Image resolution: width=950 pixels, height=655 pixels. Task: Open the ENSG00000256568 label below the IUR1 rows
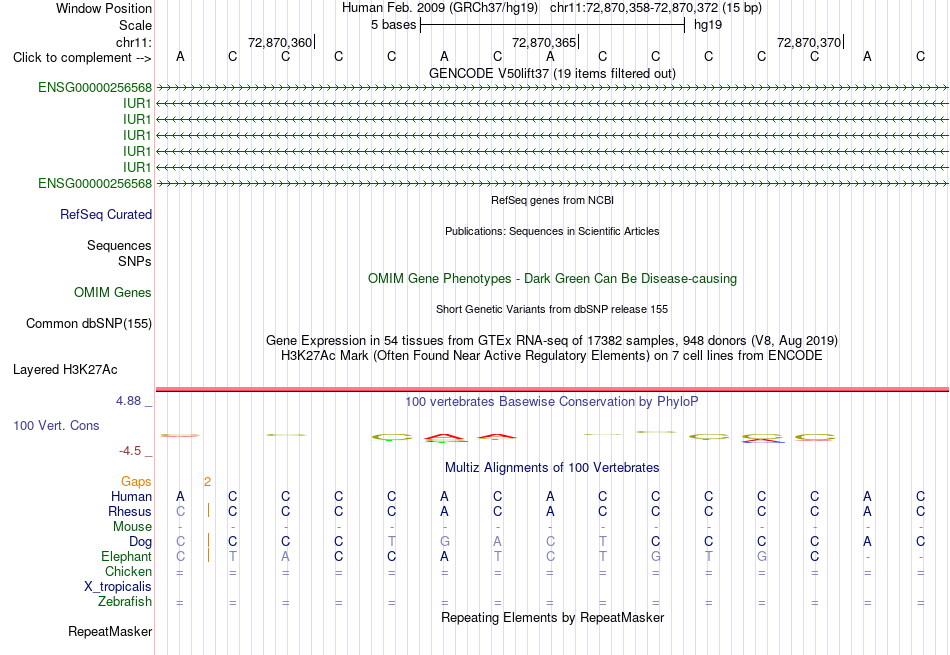[95, 183]
